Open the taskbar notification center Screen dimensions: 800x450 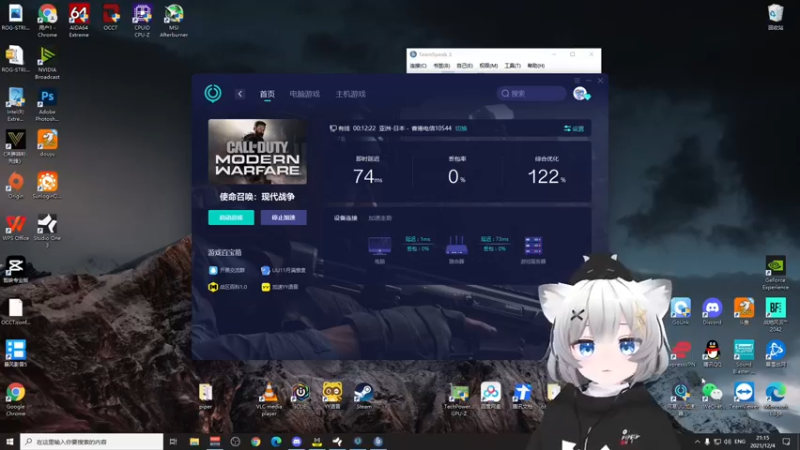pos(786,441)
